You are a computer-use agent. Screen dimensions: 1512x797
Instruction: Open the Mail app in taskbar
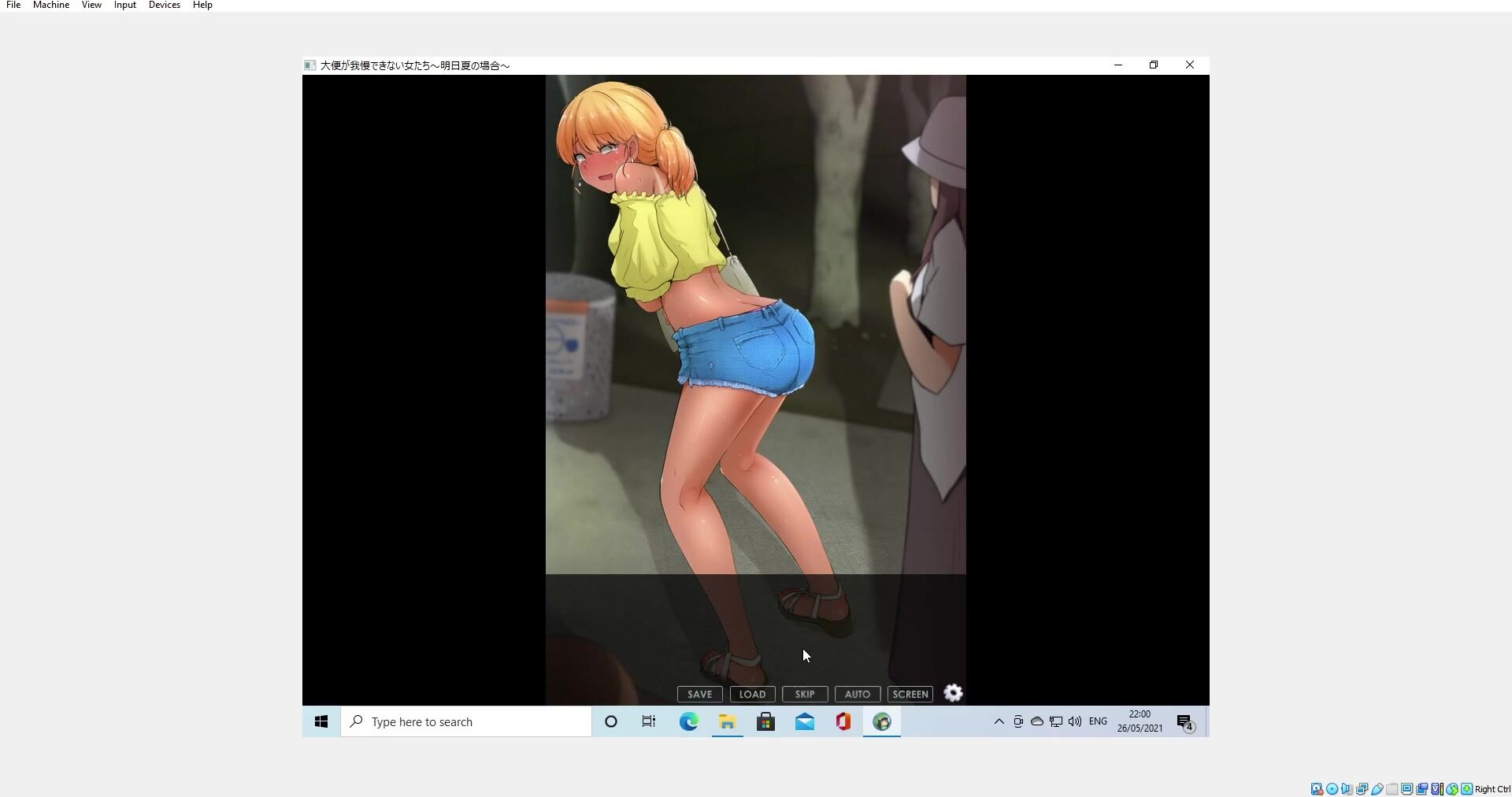click(x=805, y=721)
